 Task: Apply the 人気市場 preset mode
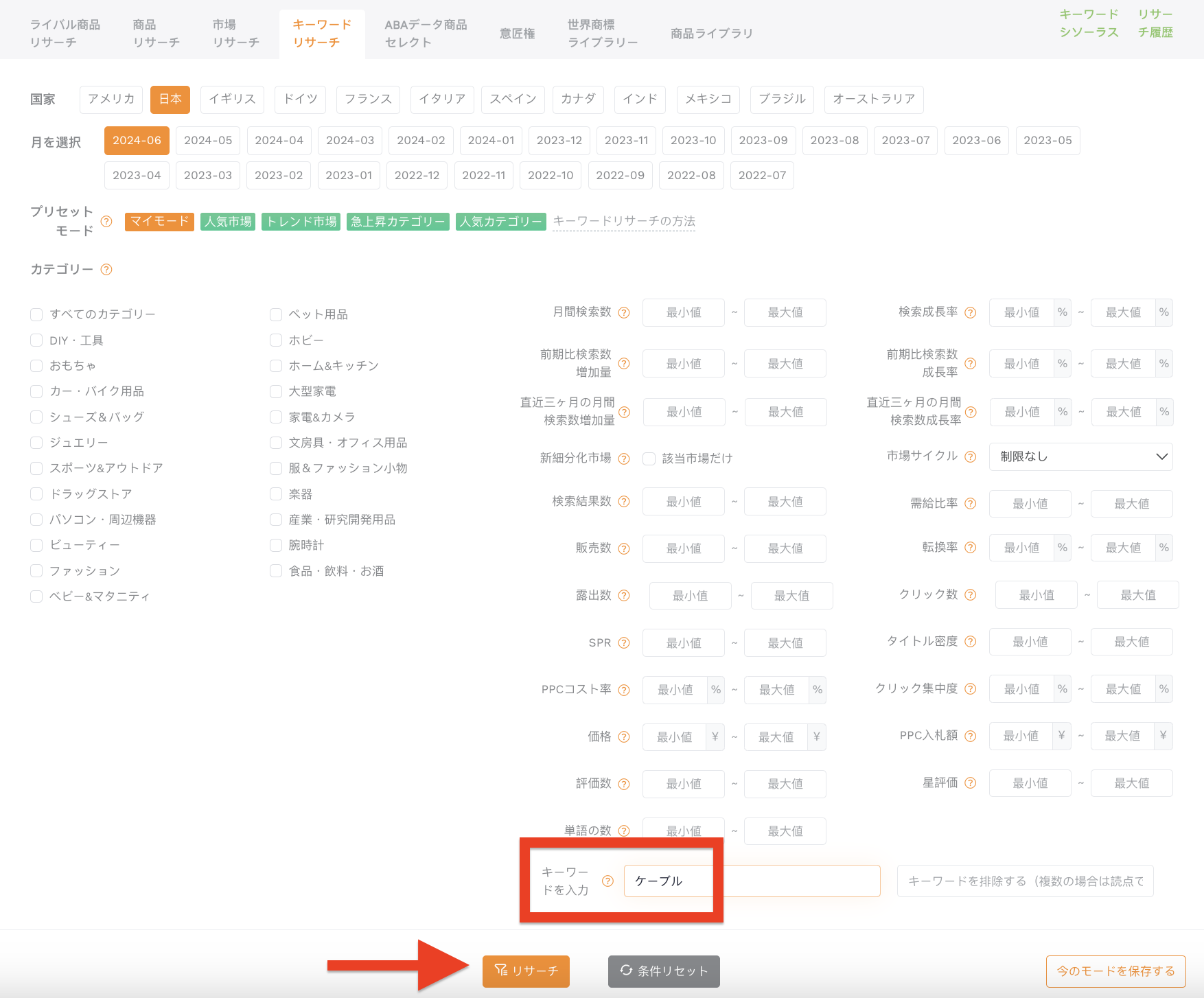coord(228,222)
